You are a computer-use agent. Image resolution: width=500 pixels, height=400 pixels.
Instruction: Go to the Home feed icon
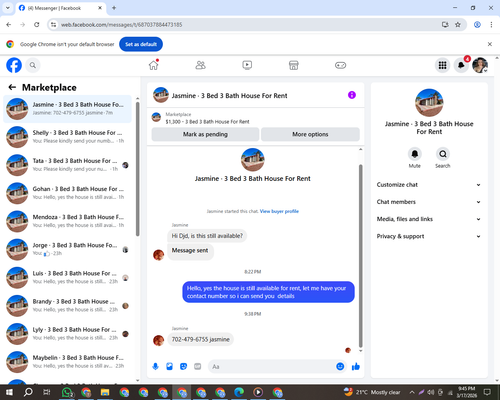click(154, 65)
